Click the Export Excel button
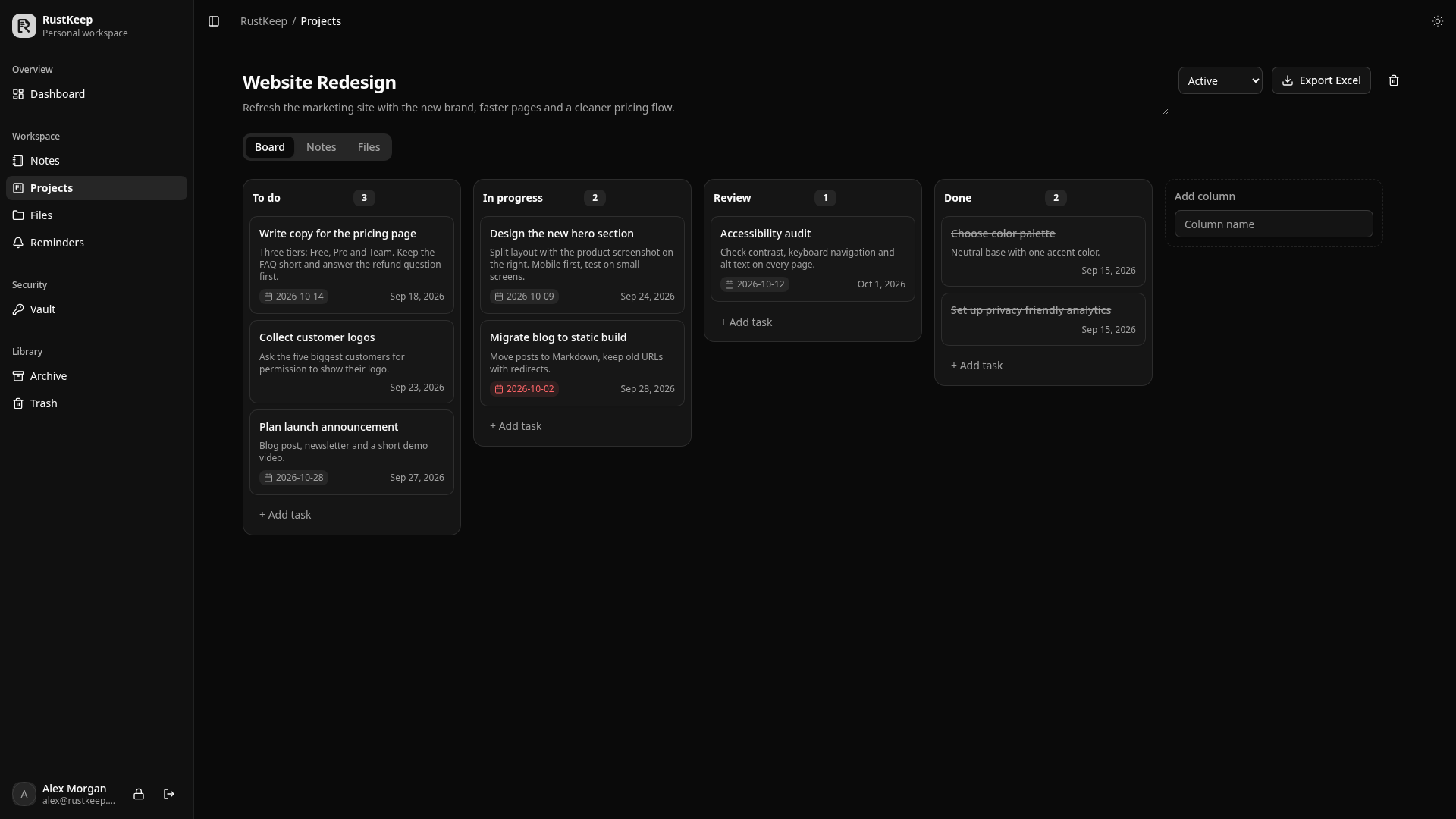This screenshot has height=819, width=1456. (x=1321, y=80)
